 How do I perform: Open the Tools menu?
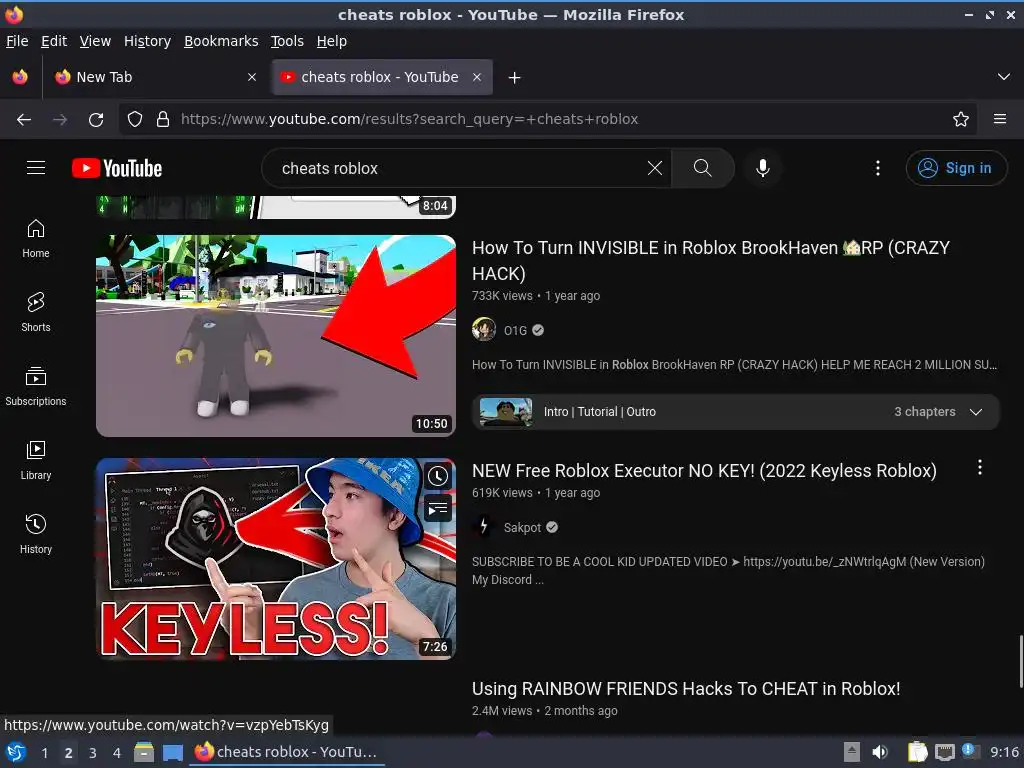[287, 41]
